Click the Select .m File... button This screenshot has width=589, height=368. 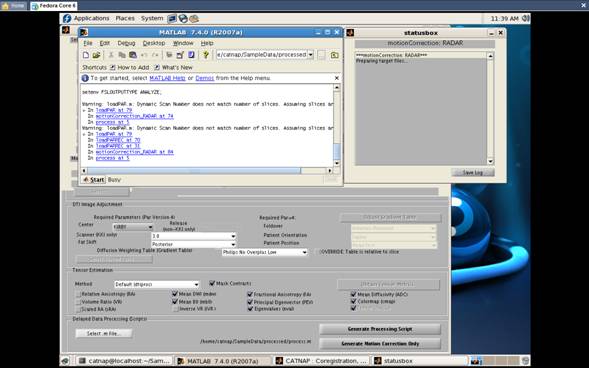pos(104,333)
